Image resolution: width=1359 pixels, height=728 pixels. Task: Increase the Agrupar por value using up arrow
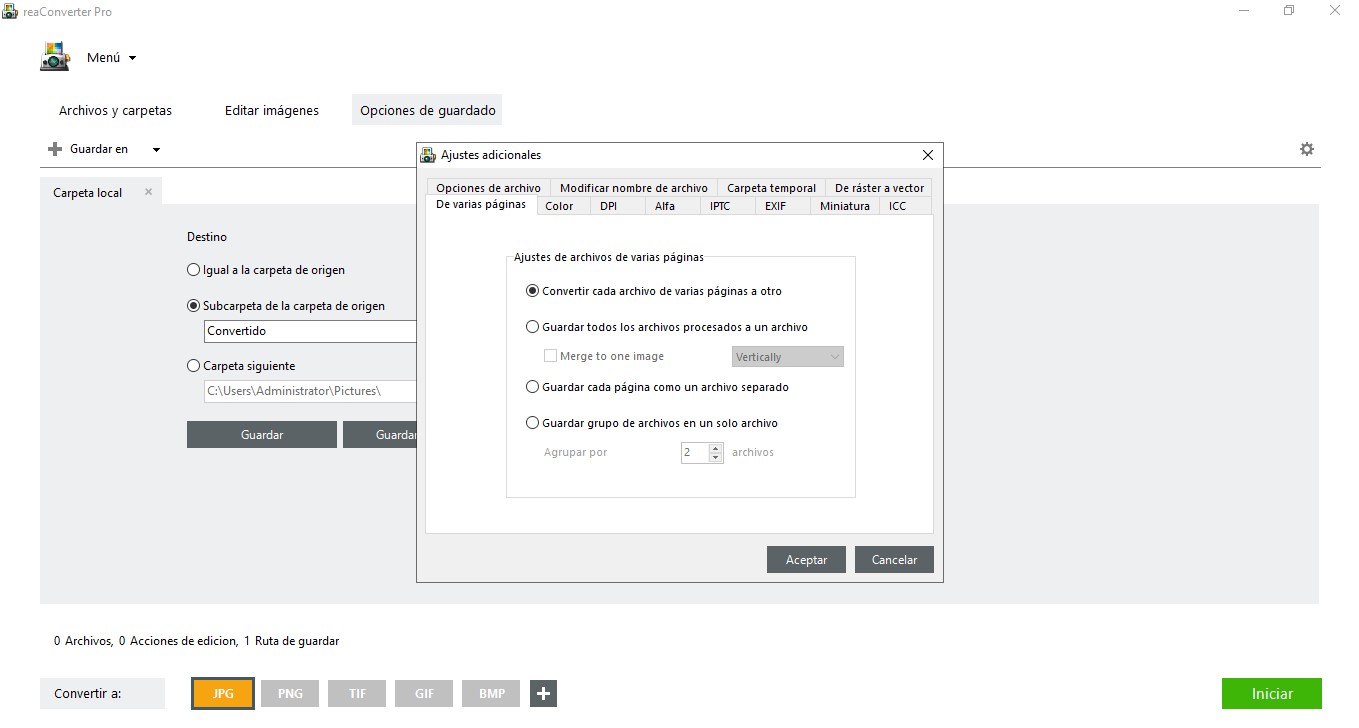(x=715, y=448)
